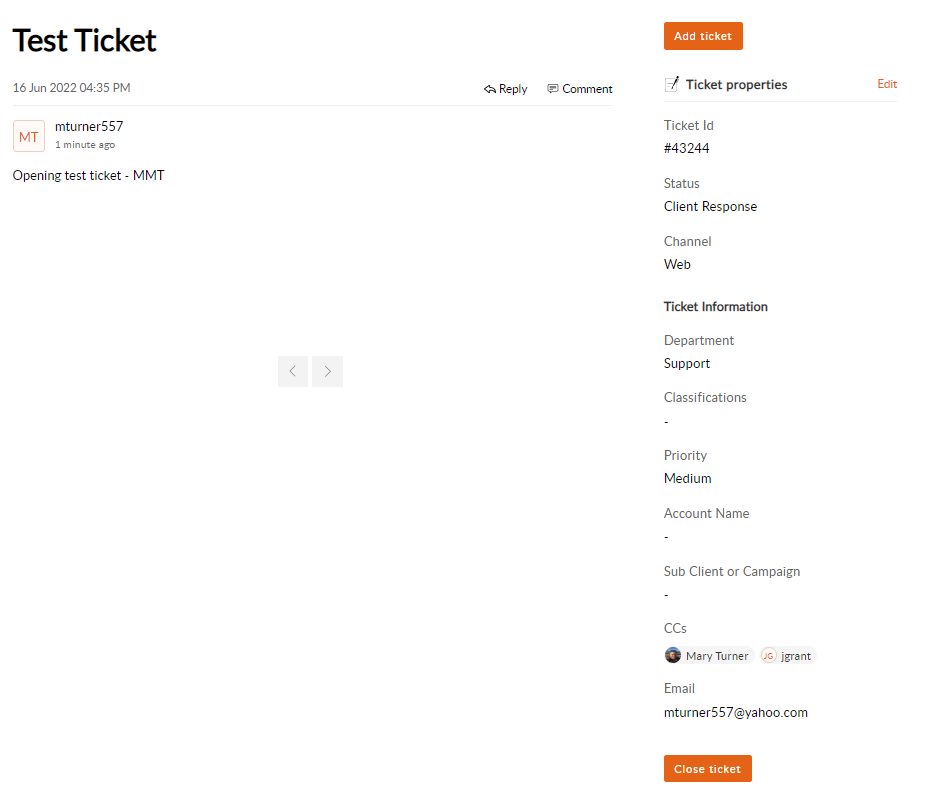926x809 pixels.
Task: Click the ticket id #43244
Action: click(x=687, y=148)
